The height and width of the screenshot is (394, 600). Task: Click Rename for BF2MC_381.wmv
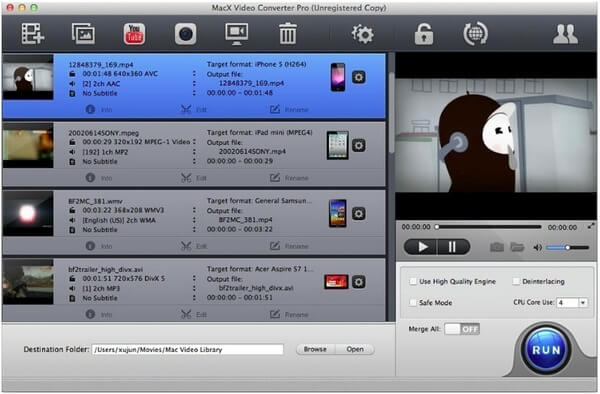click(x=289, y=246)
